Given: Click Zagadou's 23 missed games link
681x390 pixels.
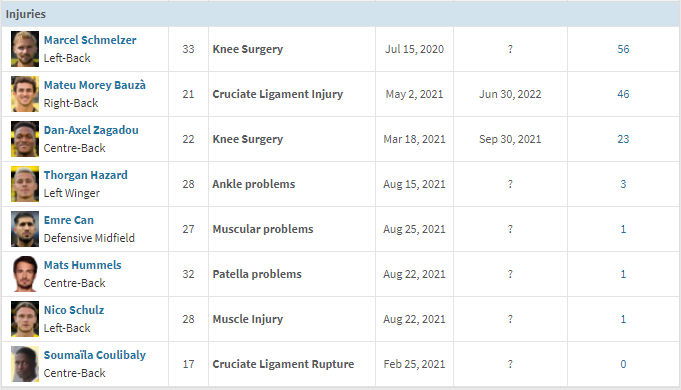Looking at the screenshot, I should coord(623,139).
